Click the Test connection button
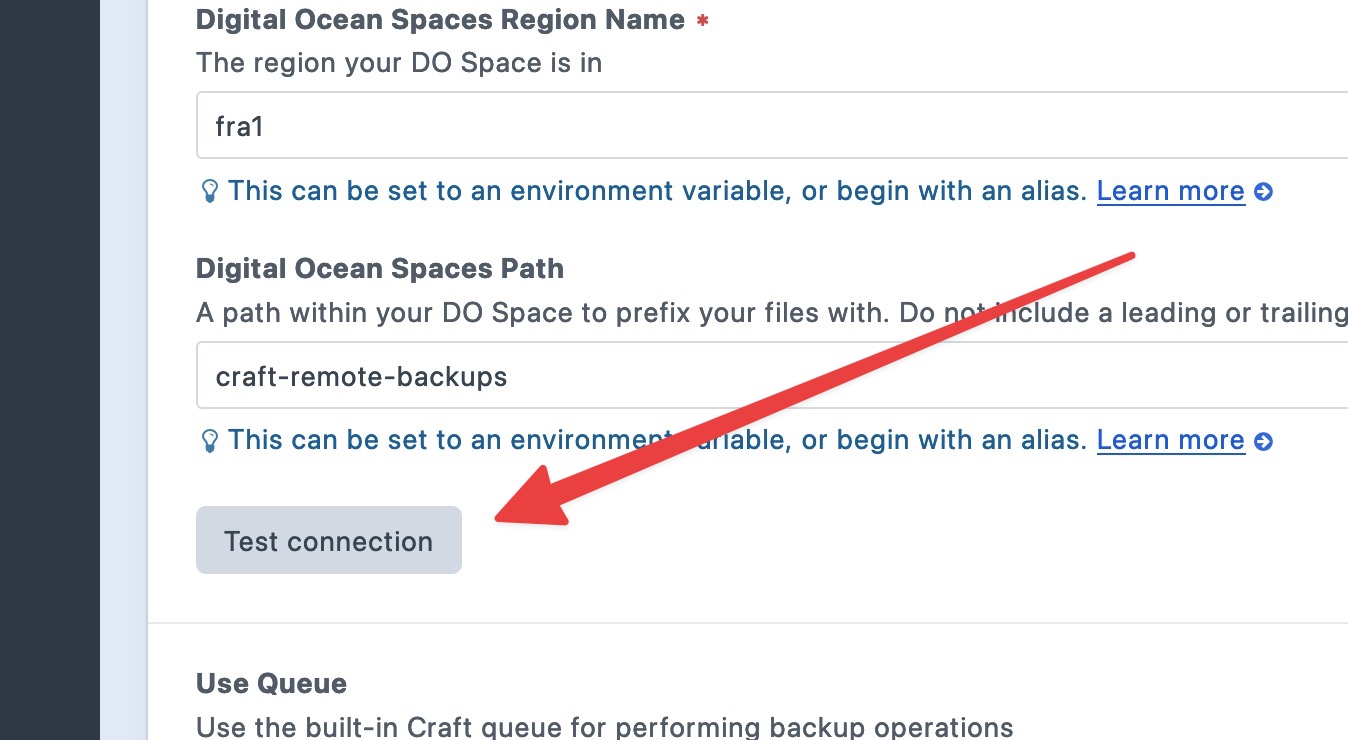This screenshot has width=1348, height=740. [x=328, y=540]
